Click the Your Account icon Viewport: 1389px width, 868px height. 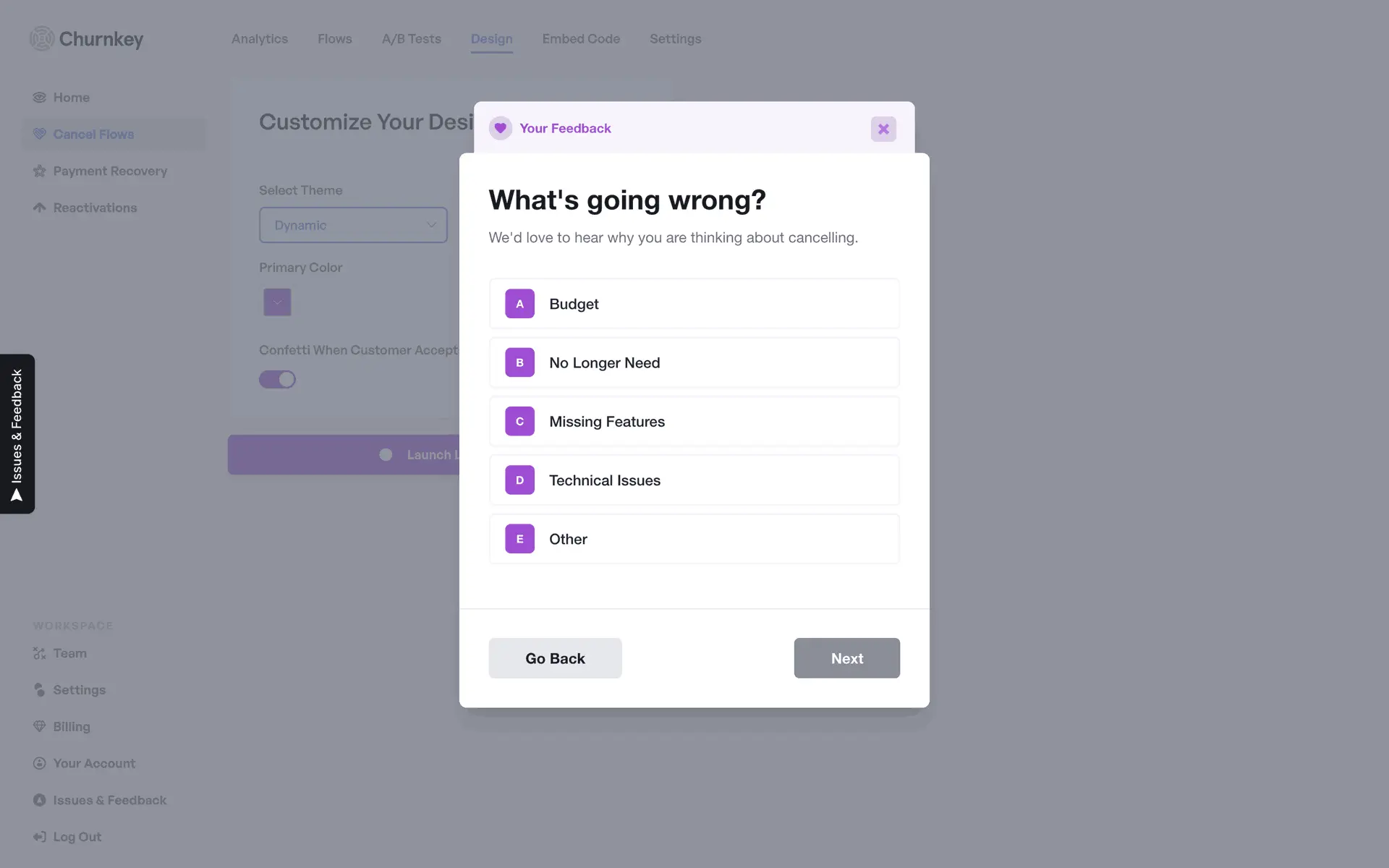(x=40, y=763)
